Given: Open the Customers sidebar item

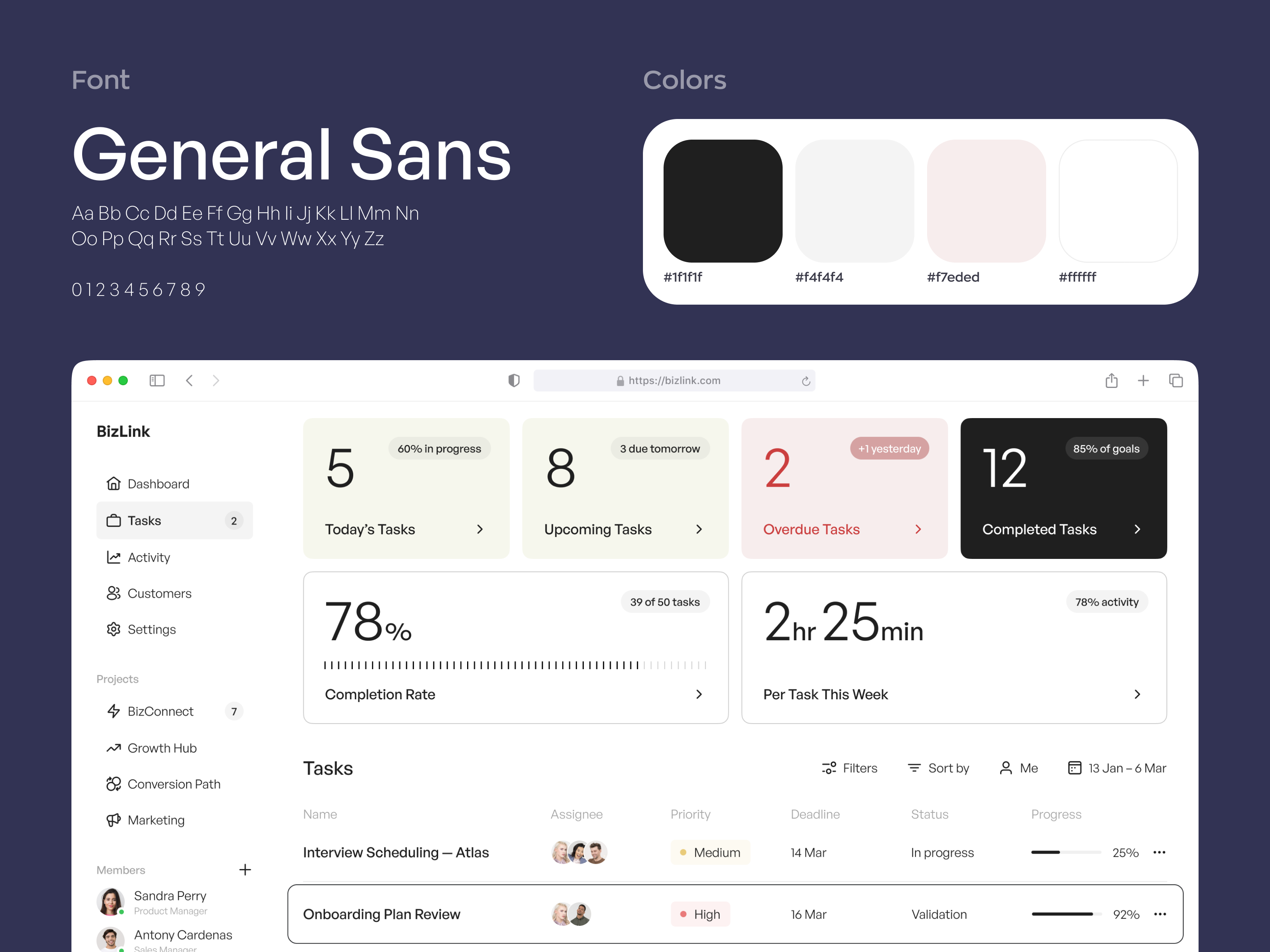Looking at the screenshot, I should (x=159, y=593).
